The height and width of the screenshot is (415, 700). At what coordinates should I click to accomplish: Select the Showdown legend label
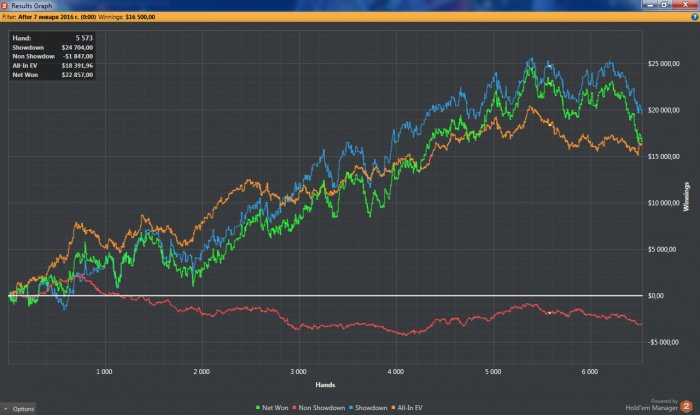click(x=371, y=408)
